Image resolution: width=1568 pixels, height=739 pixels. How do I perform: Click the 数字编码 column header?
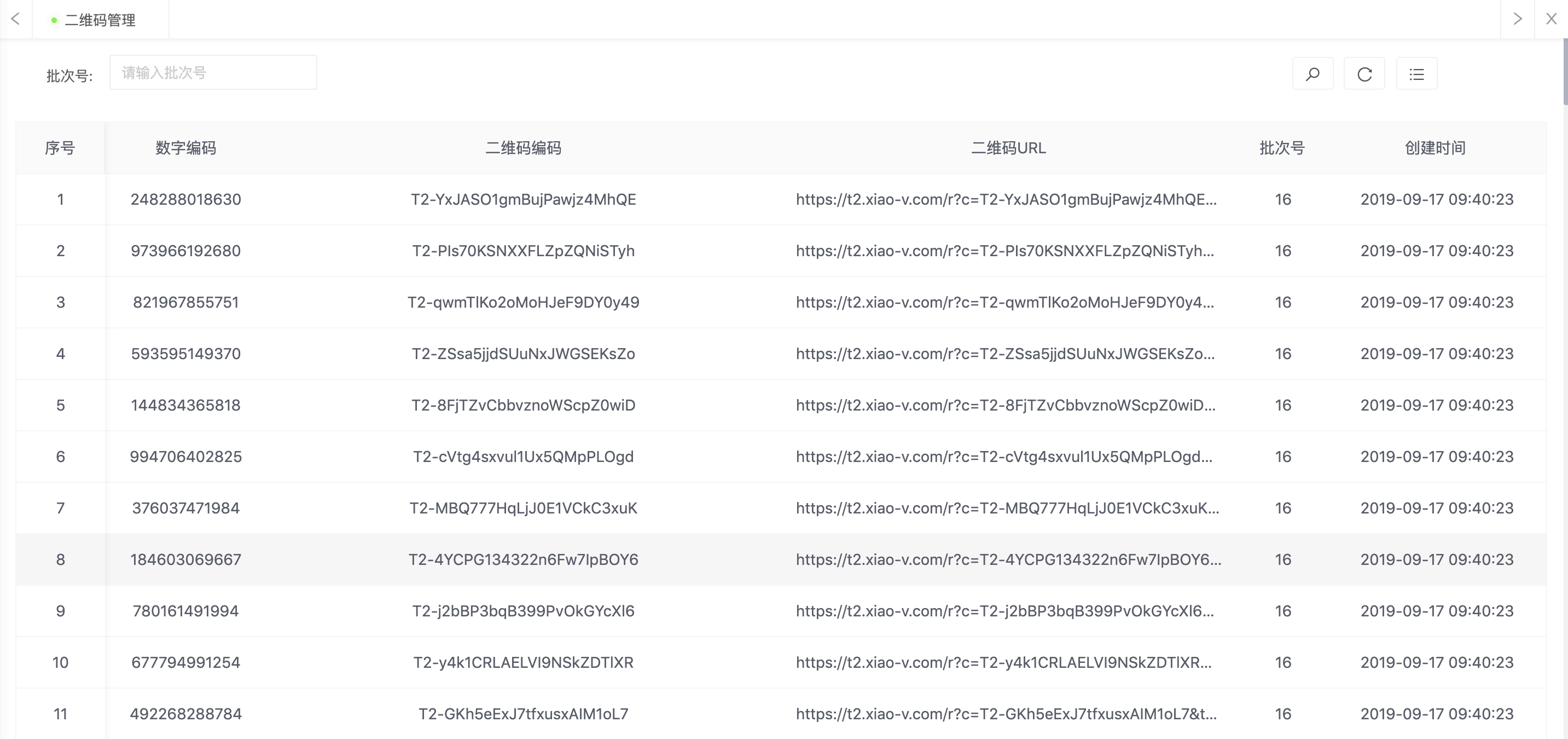pyautogui.click(x=185, y=148)
